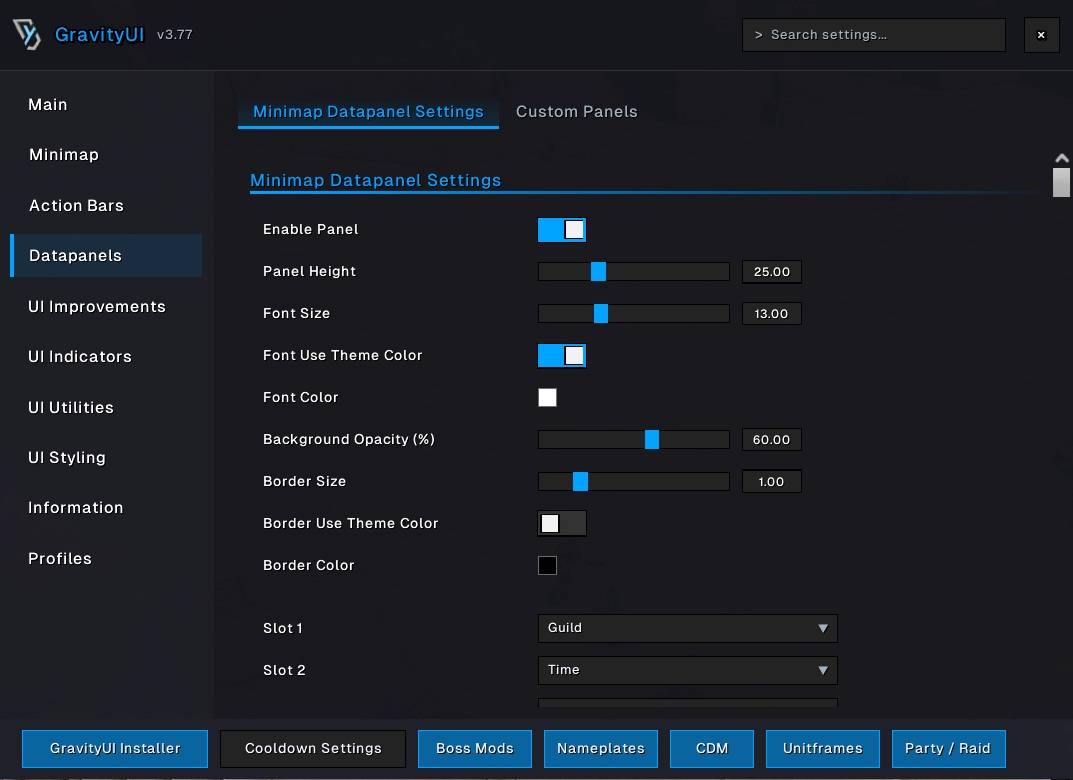The height and width of the screenshot is (780, 1073).
Task: Click the CDM button
Action: [712, 749]
